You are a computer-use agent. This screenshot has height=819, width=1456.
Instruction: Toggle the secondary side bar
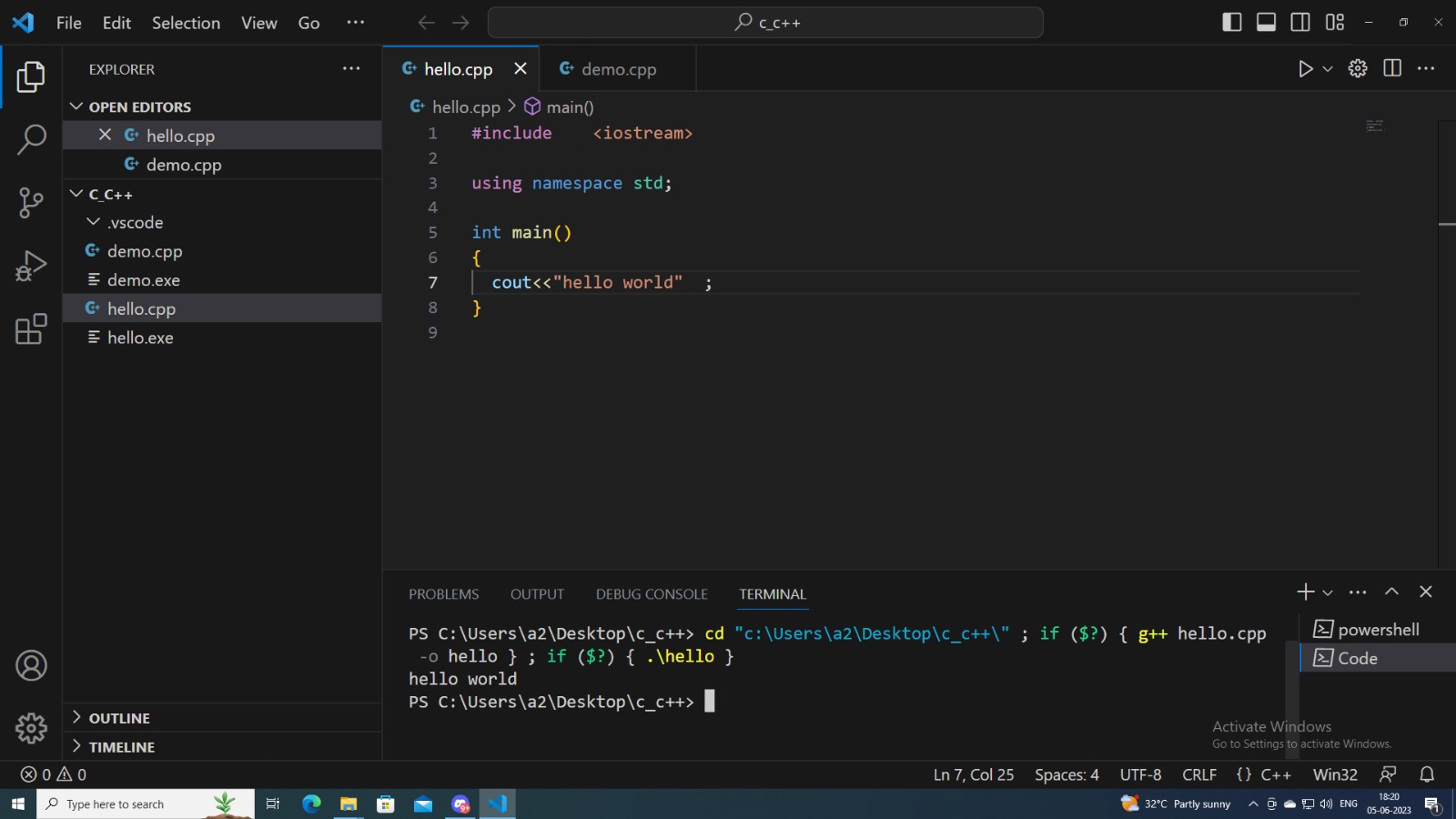click(1300, 23)
